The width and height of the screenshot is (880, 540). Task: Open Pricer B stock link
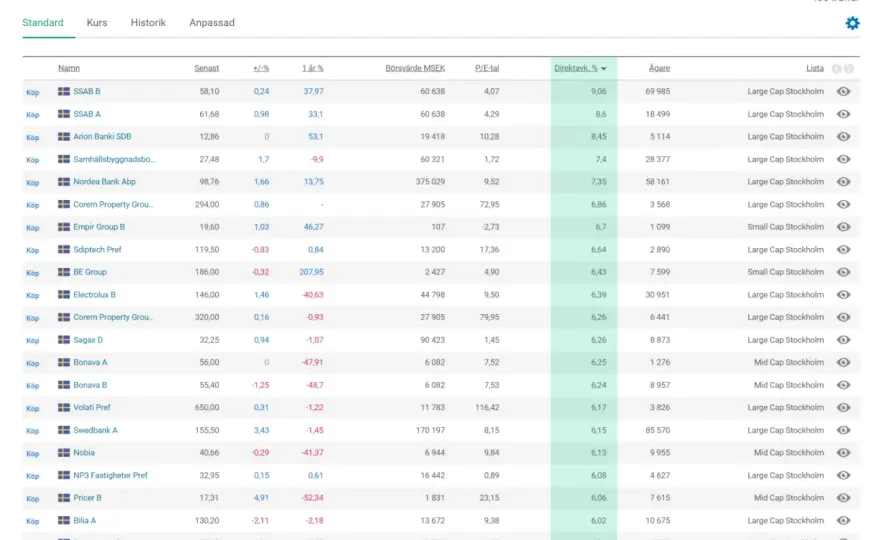88,498
